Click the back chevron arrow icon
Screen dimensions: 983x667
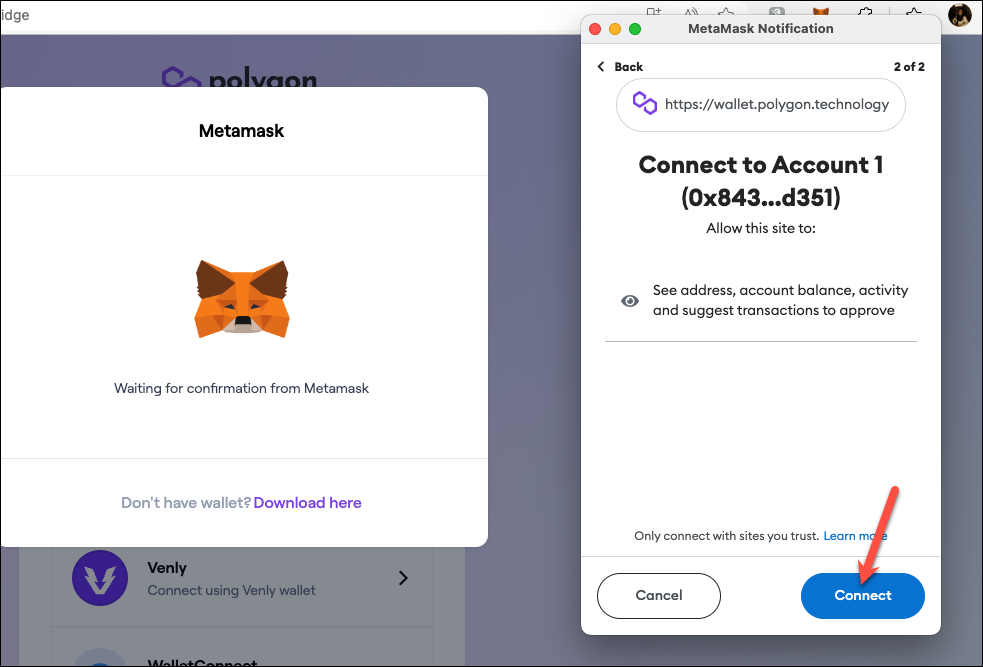tap(601, 66)
